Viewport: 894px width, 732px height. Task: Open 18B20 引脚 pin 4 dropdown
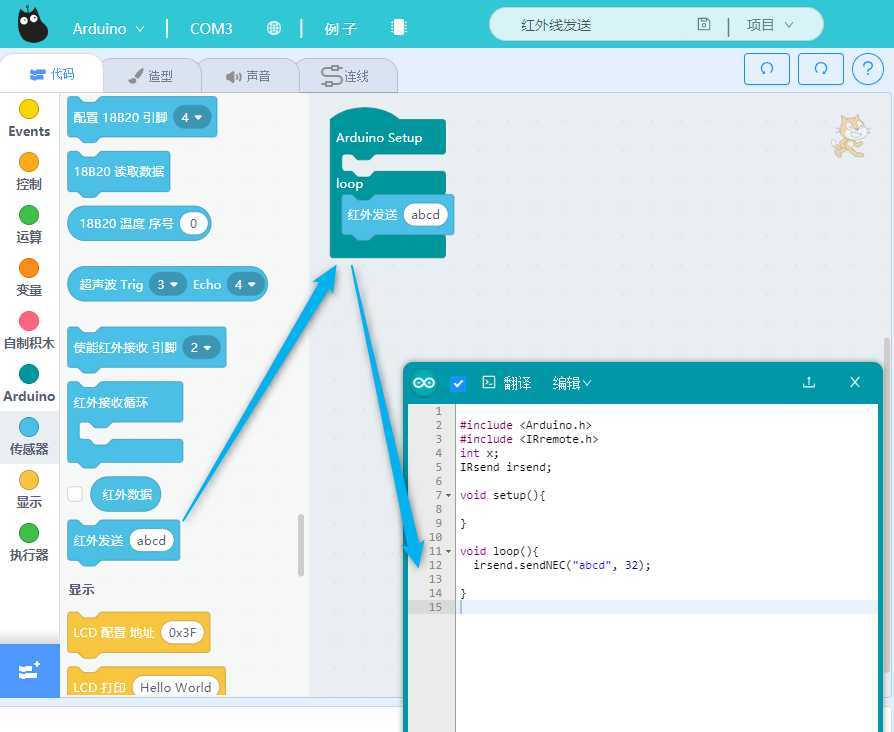point(192,117)
